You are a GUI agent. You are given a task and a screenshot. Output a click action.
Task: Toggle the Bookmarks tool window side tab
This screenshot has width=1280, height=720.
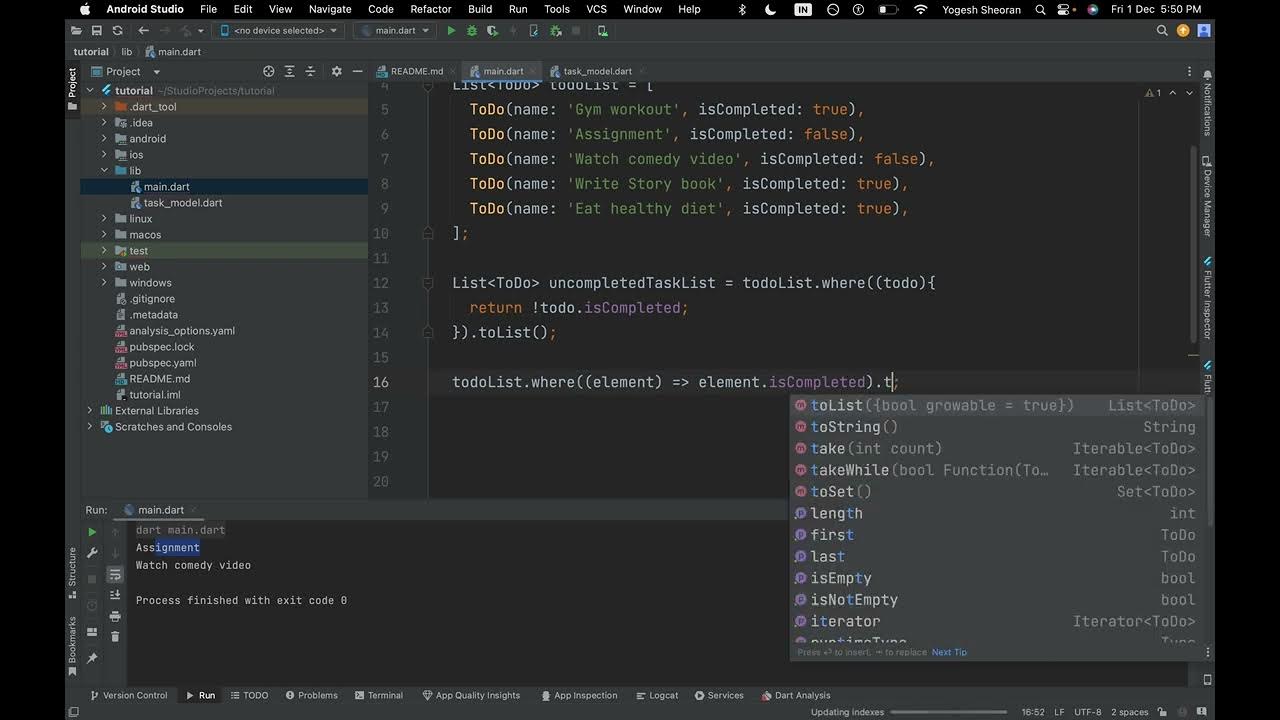pos(72,645)
